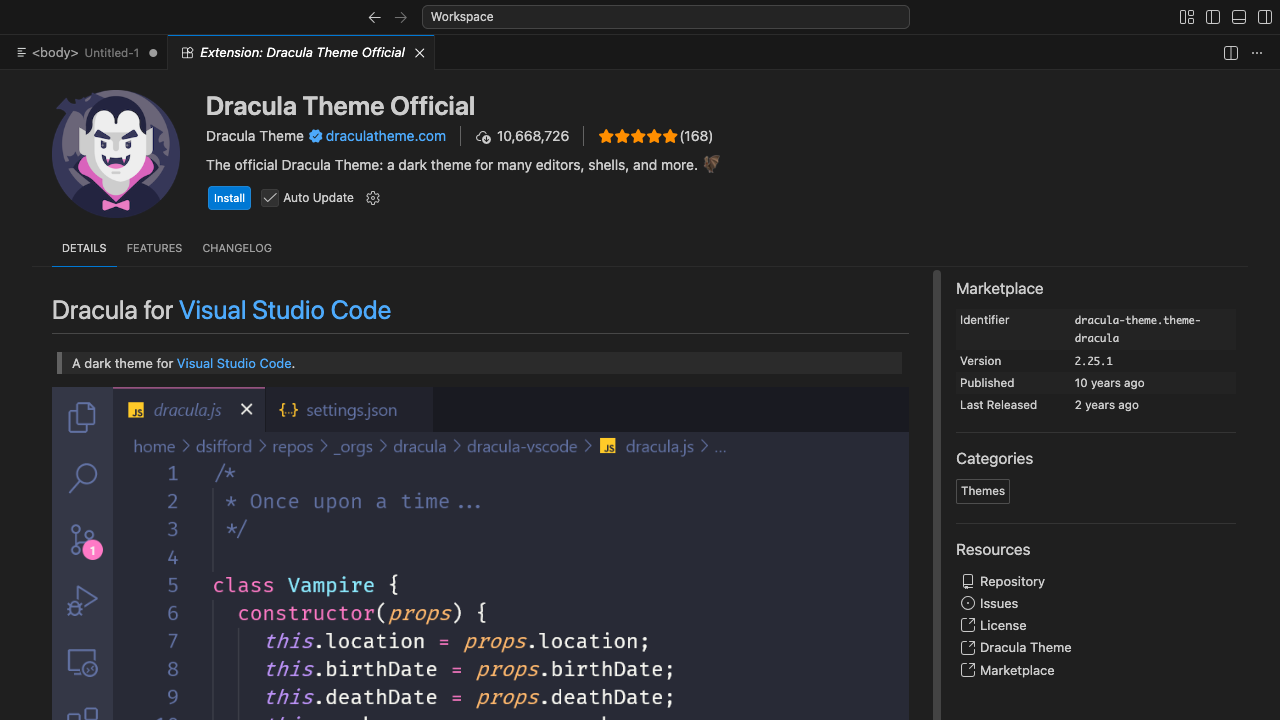Open the Workspace command search field
Viewport: 1280px width, 720px height.
point(666,17)
